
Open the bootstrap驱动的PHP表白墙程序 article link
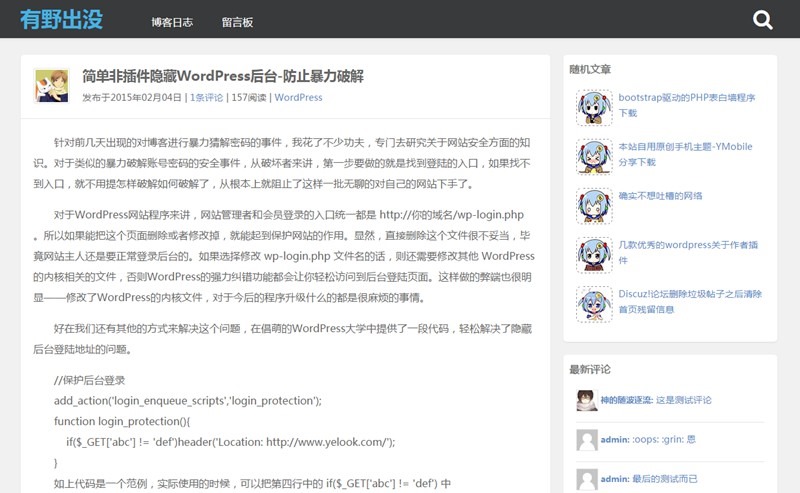[x=687, y=105]
